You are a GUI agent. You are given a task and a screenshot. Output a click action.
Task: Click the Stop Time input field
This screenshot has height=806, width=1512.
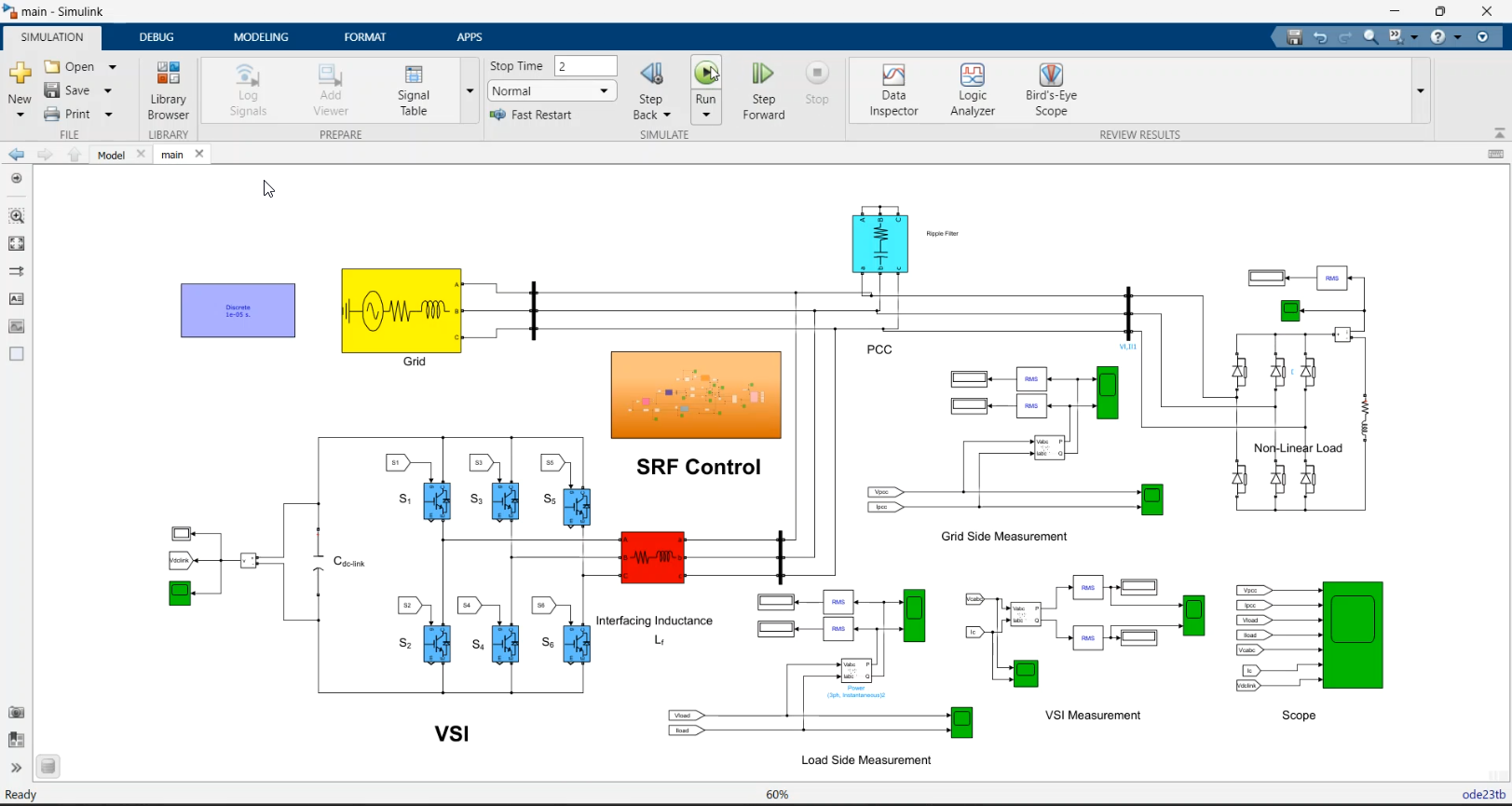click(586, 66)
